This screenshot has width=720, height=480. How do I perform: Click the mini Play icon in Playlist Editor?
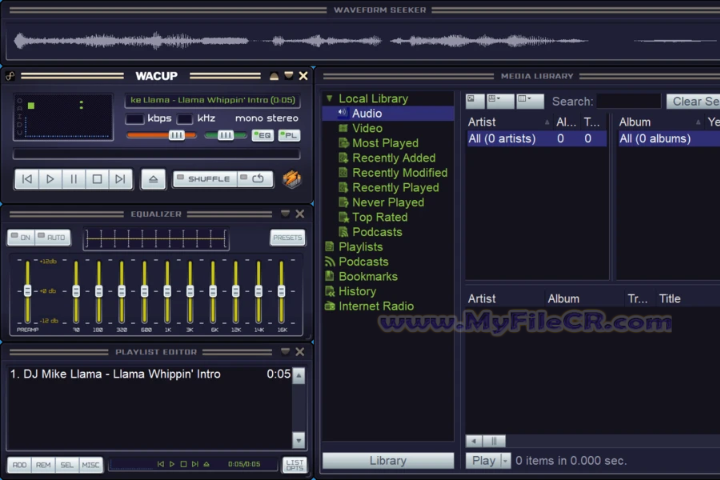[x=172, y=464]
